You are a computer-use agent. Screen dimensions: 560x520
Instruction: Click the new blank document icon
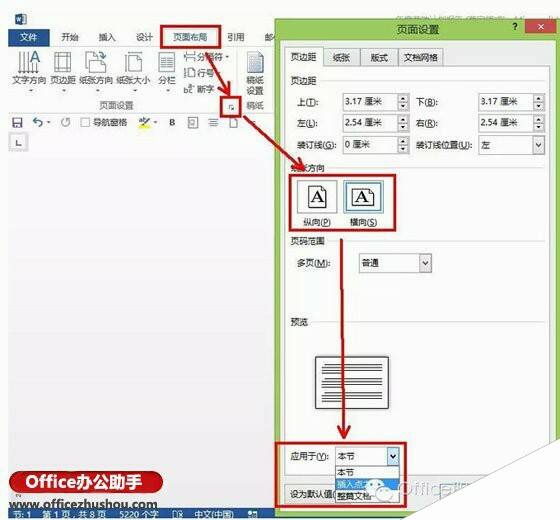(233, 123)
